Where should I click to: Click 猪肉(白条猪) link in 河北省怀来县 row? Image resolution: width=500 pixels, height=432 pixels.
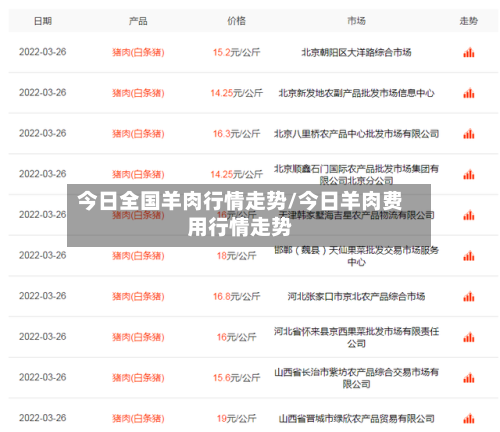pos(138,337)
